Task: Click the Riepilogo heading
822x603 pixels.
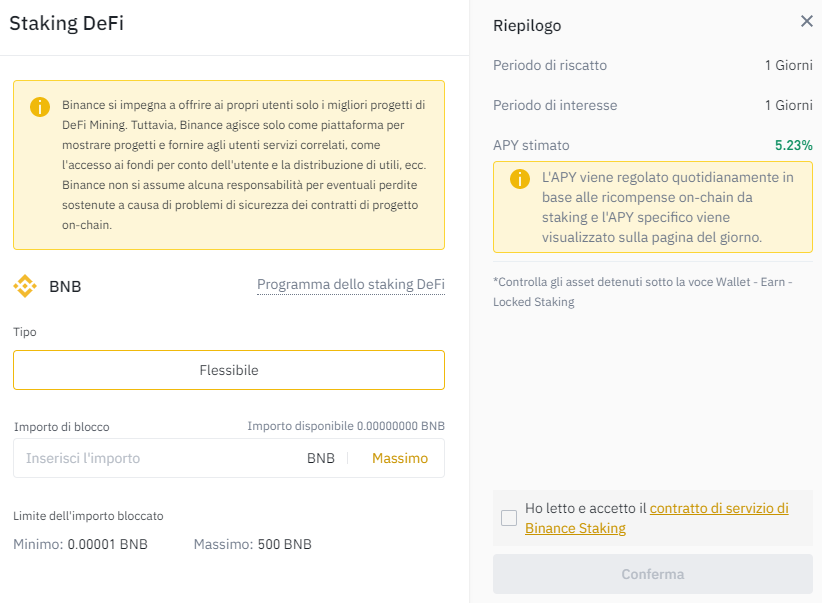Action: point(527,26)
